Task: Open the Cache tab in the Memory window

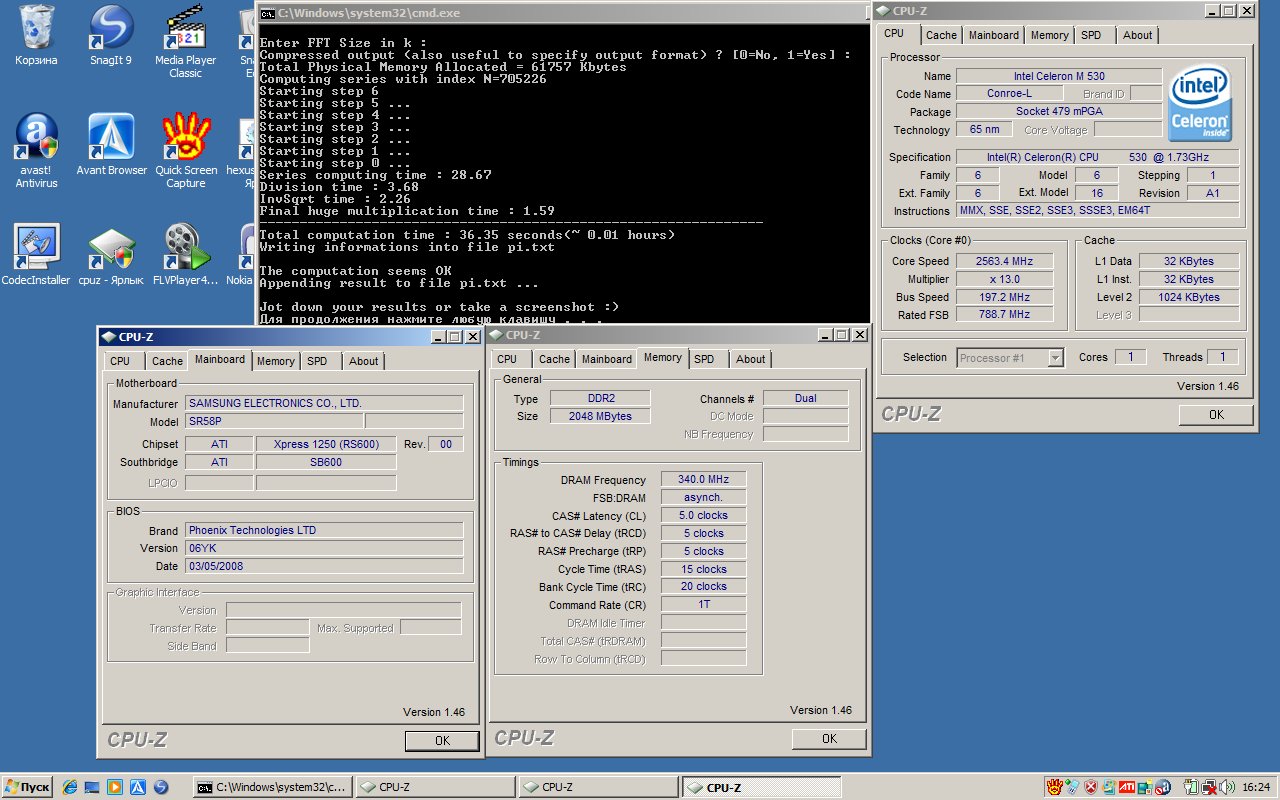Action: click(x=554, y=359)
